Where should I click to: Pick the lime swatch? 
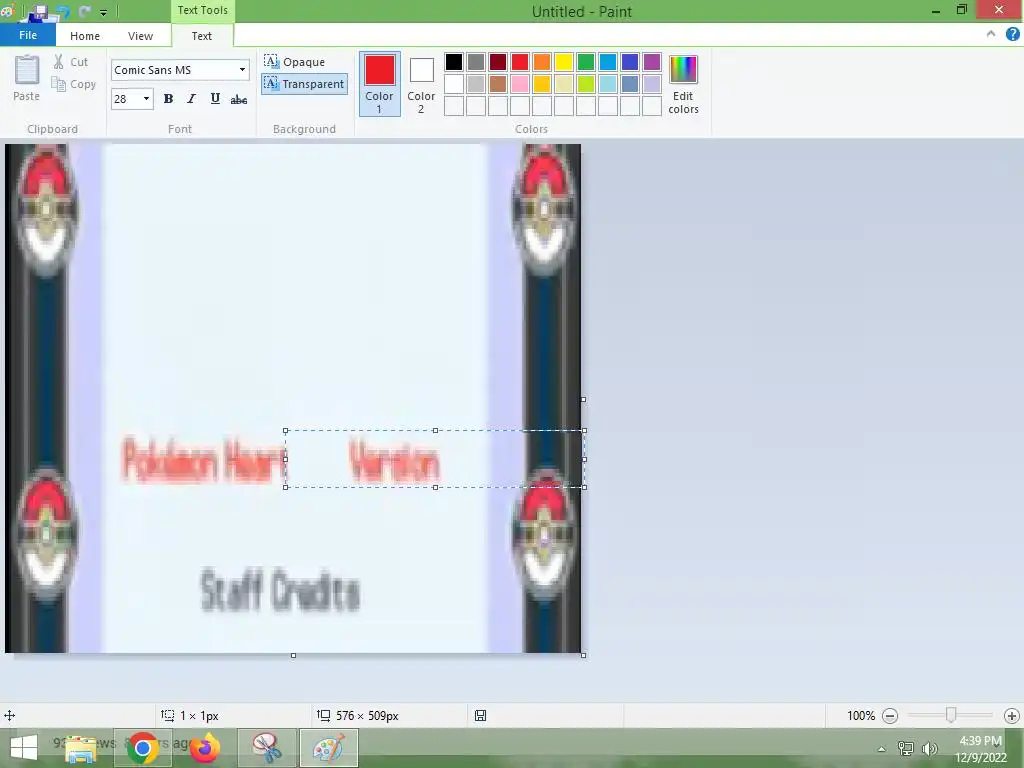[586, 84]
